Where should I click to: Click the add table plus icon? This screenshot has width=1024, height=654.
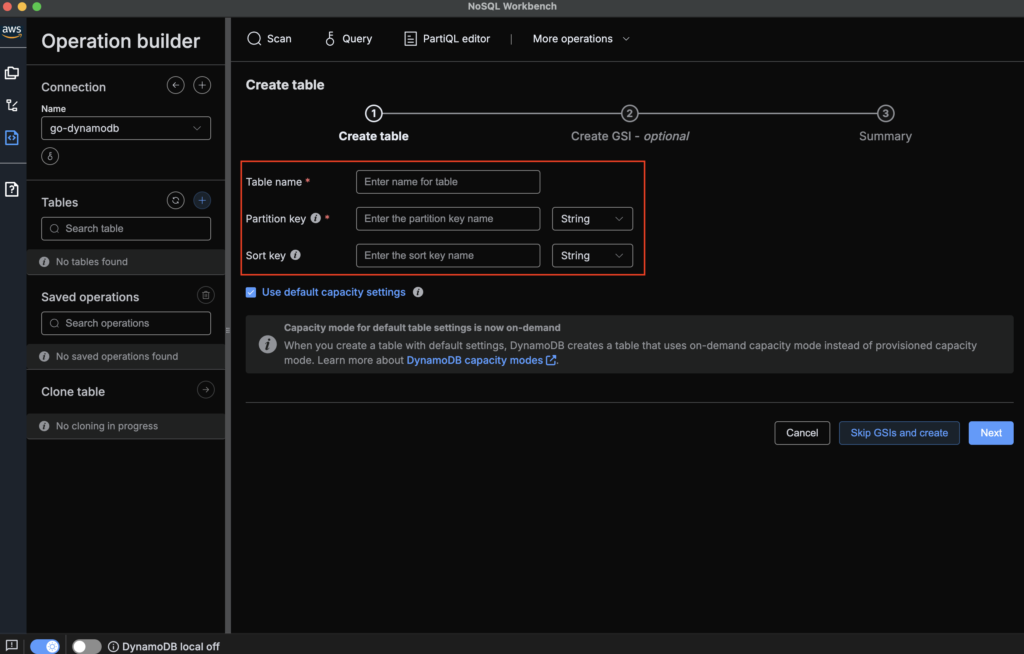pos(202,201)
